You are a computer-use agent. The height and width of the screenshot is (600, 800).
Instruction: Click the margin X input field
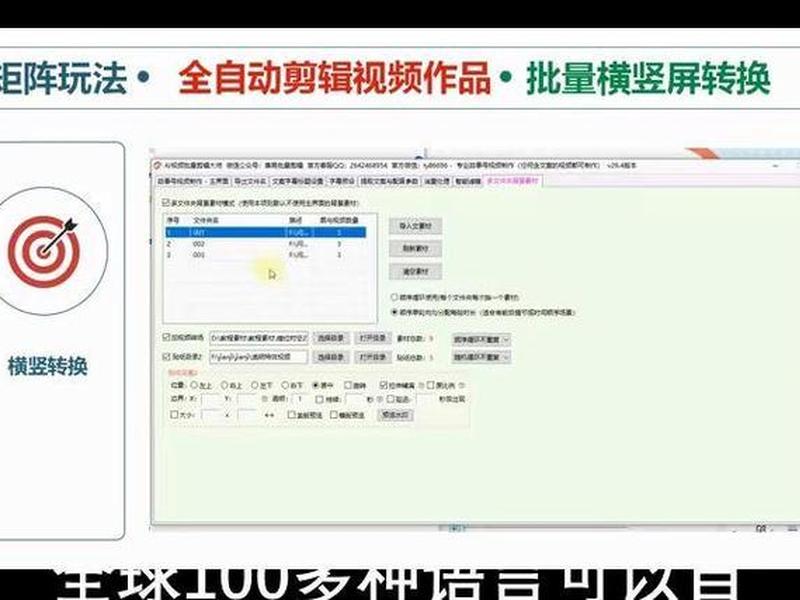(211, 399)
